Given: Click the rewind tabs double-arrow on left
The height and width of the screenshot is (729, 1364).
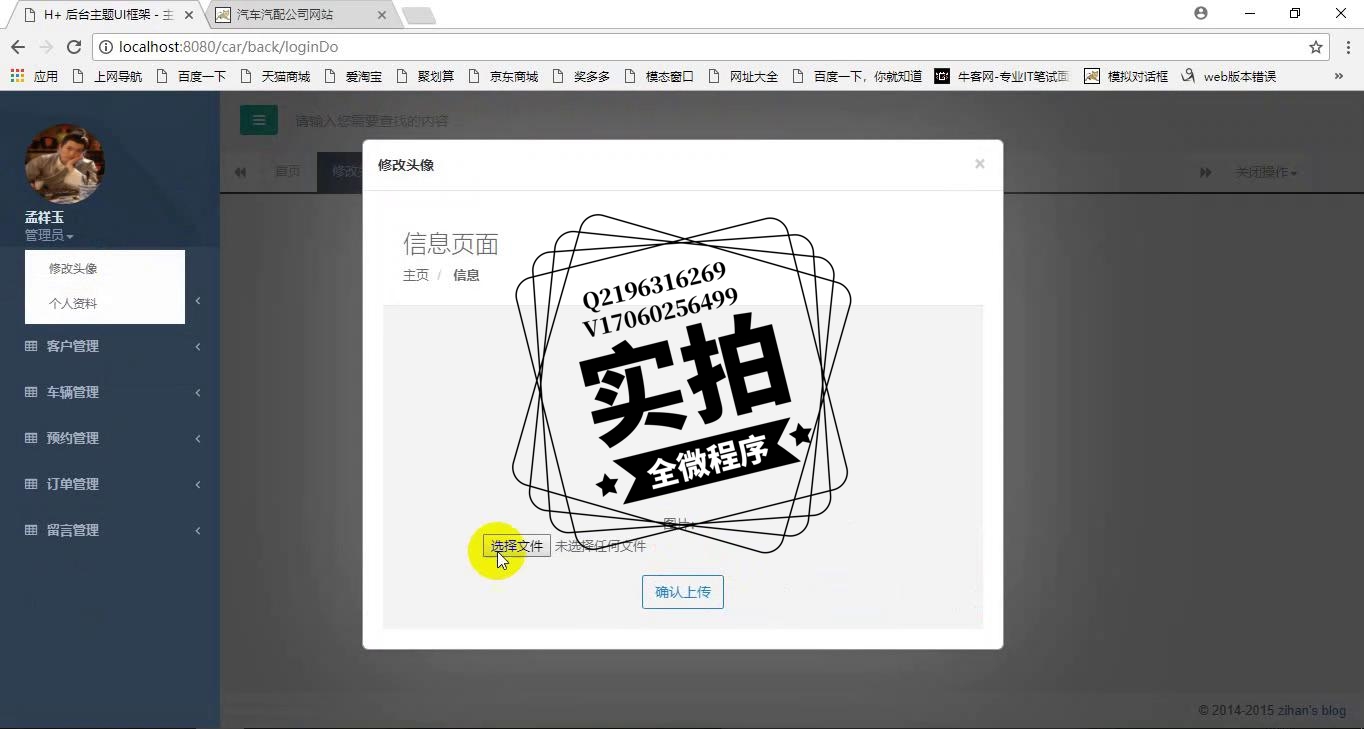Looking at the screenshot, I should pos(240,172).
